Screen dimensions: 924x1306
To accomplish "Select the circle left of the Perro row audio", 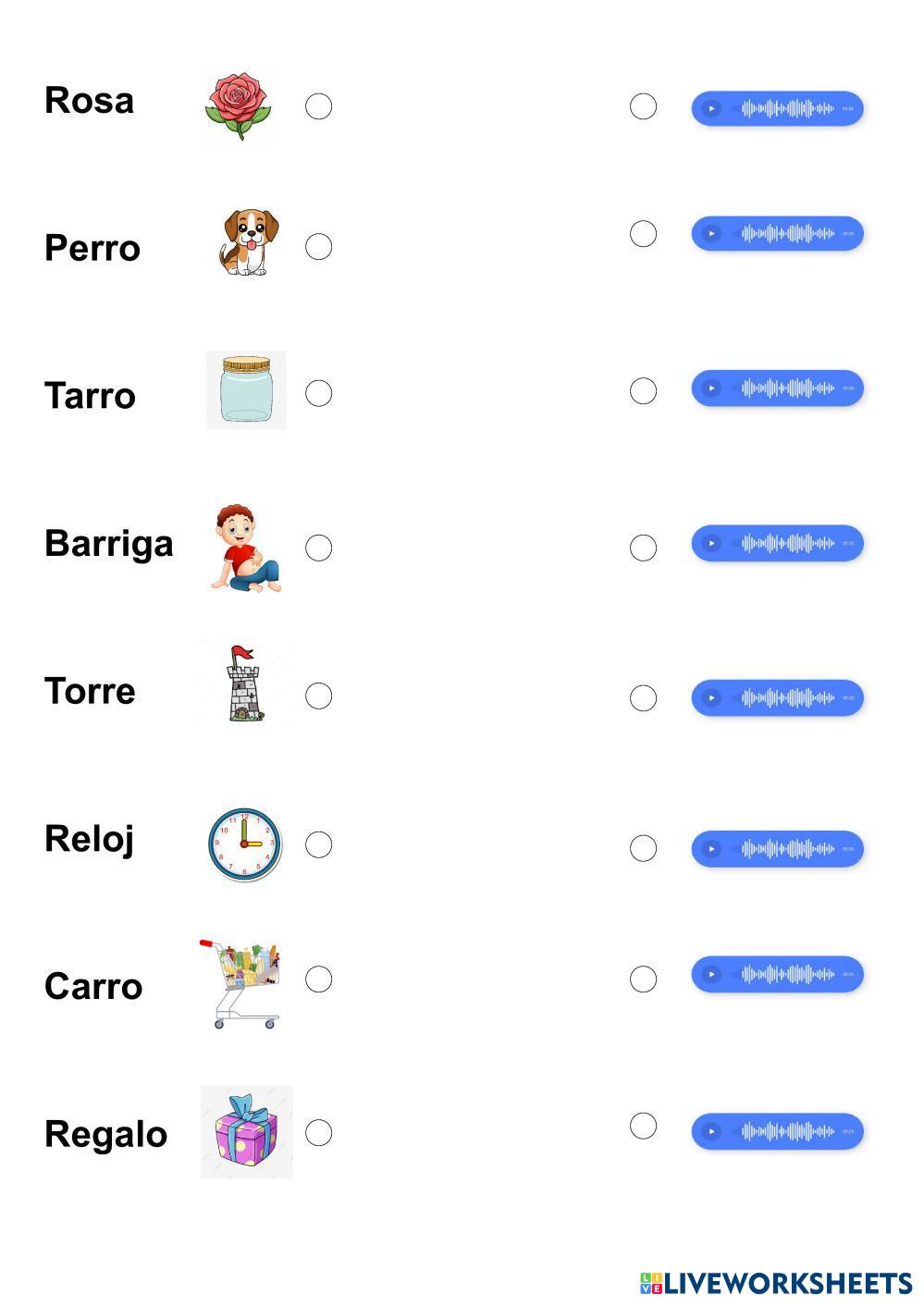I will pos(643,234).
